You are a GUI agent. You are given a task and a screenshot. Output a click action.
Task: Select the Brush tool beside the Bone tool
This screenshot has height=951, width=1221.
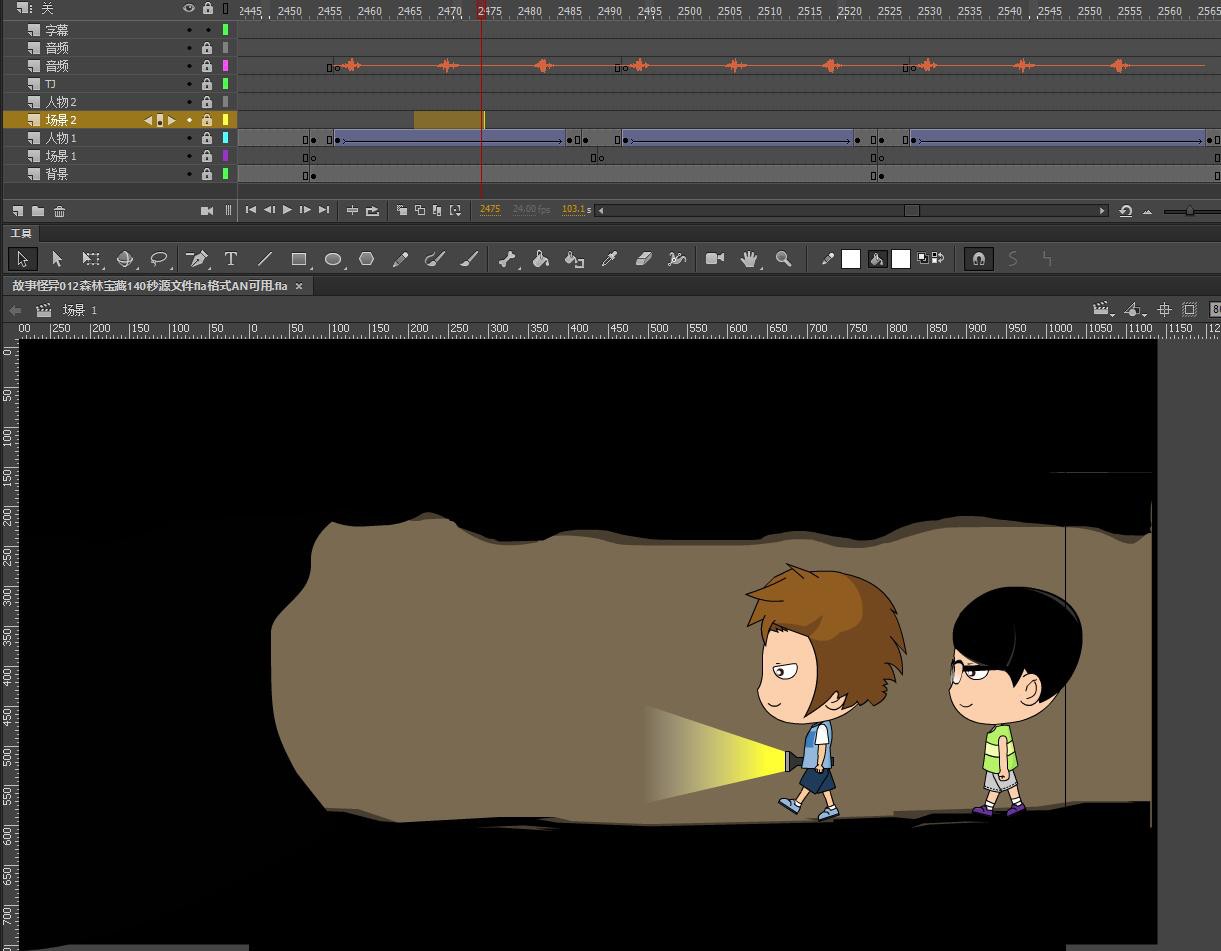pyautogui.click(x=469, y=259)
